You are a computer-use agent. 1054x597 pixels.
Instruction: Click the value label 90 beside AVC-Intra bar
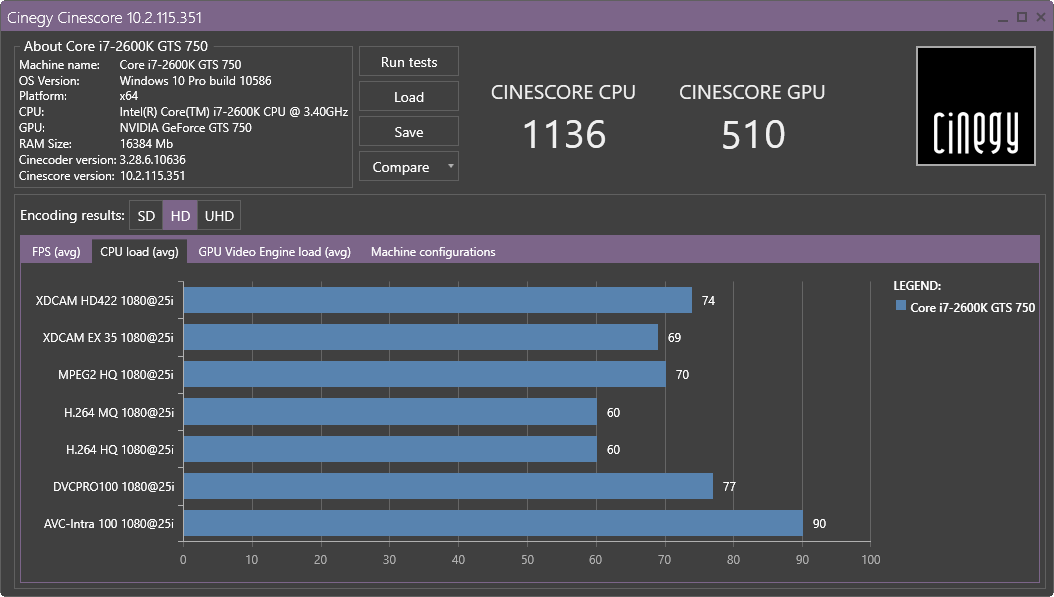click(x=819, y=524)
